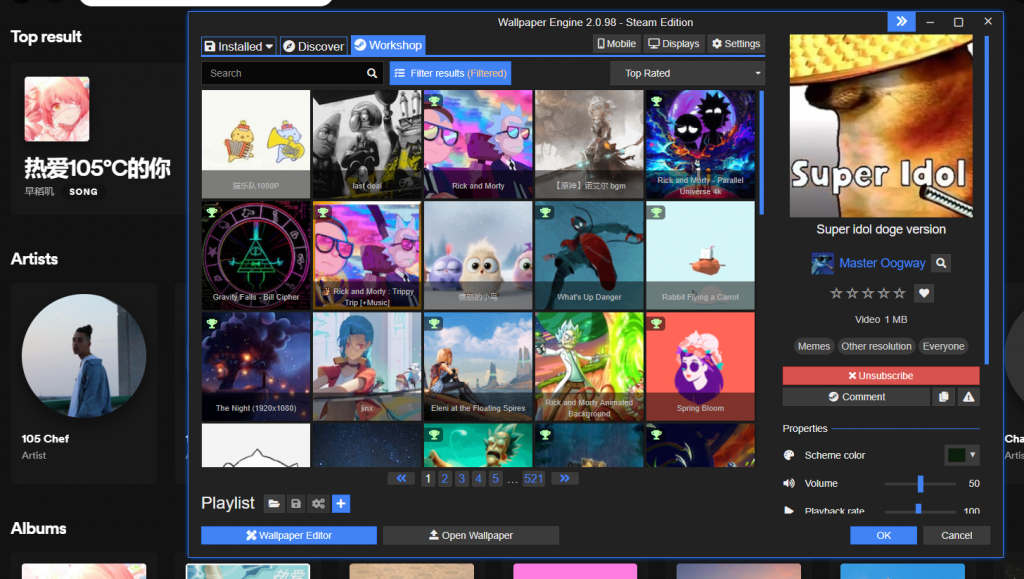Image resolution: width=1024 pixels, height=579 pixels.
Task: Click Scheme color swatch
Action: tap(957, 455)
